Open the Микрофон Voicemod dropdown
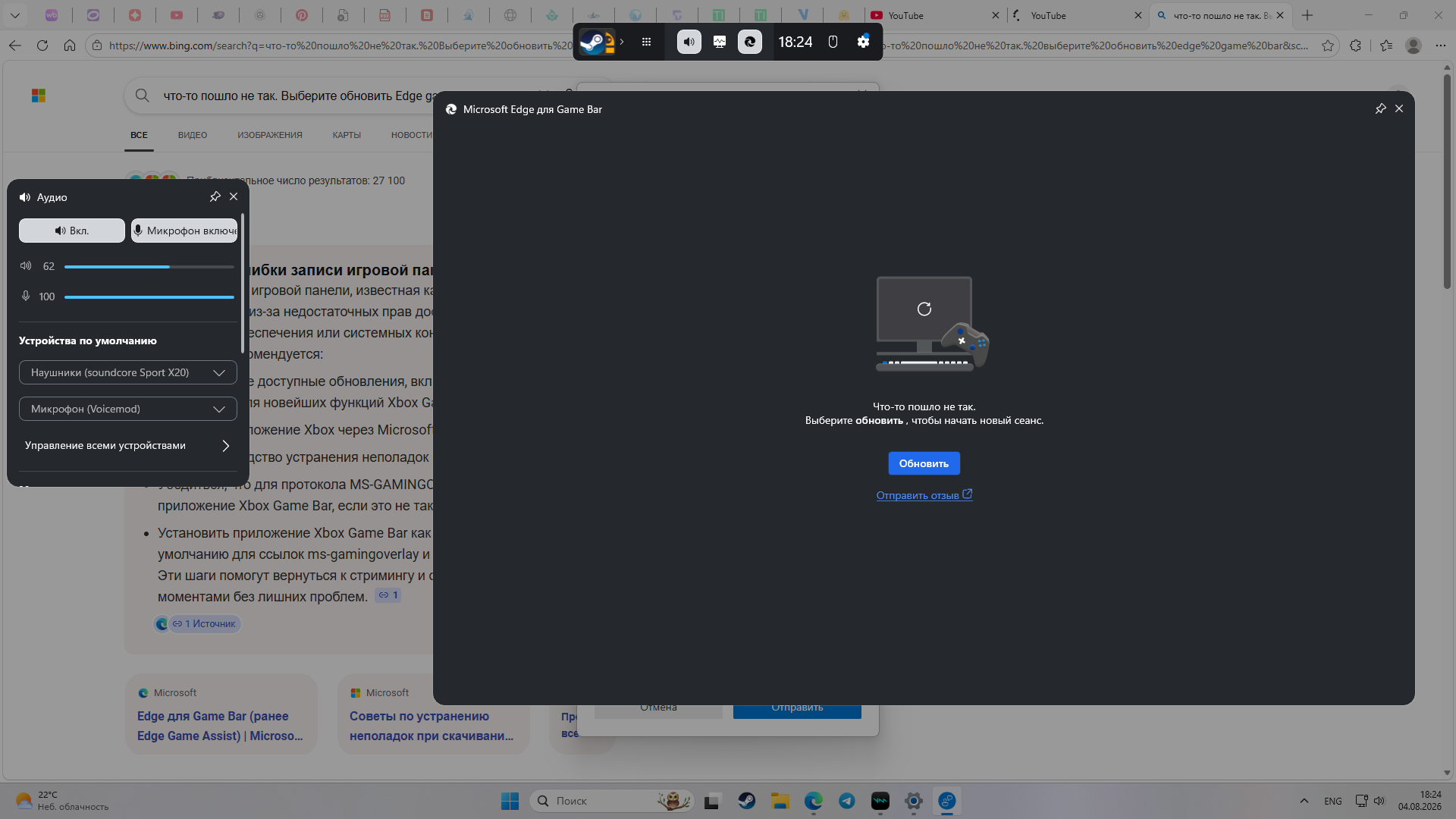Viewport: 1456px width, 819px height. [x=128, y=409]
